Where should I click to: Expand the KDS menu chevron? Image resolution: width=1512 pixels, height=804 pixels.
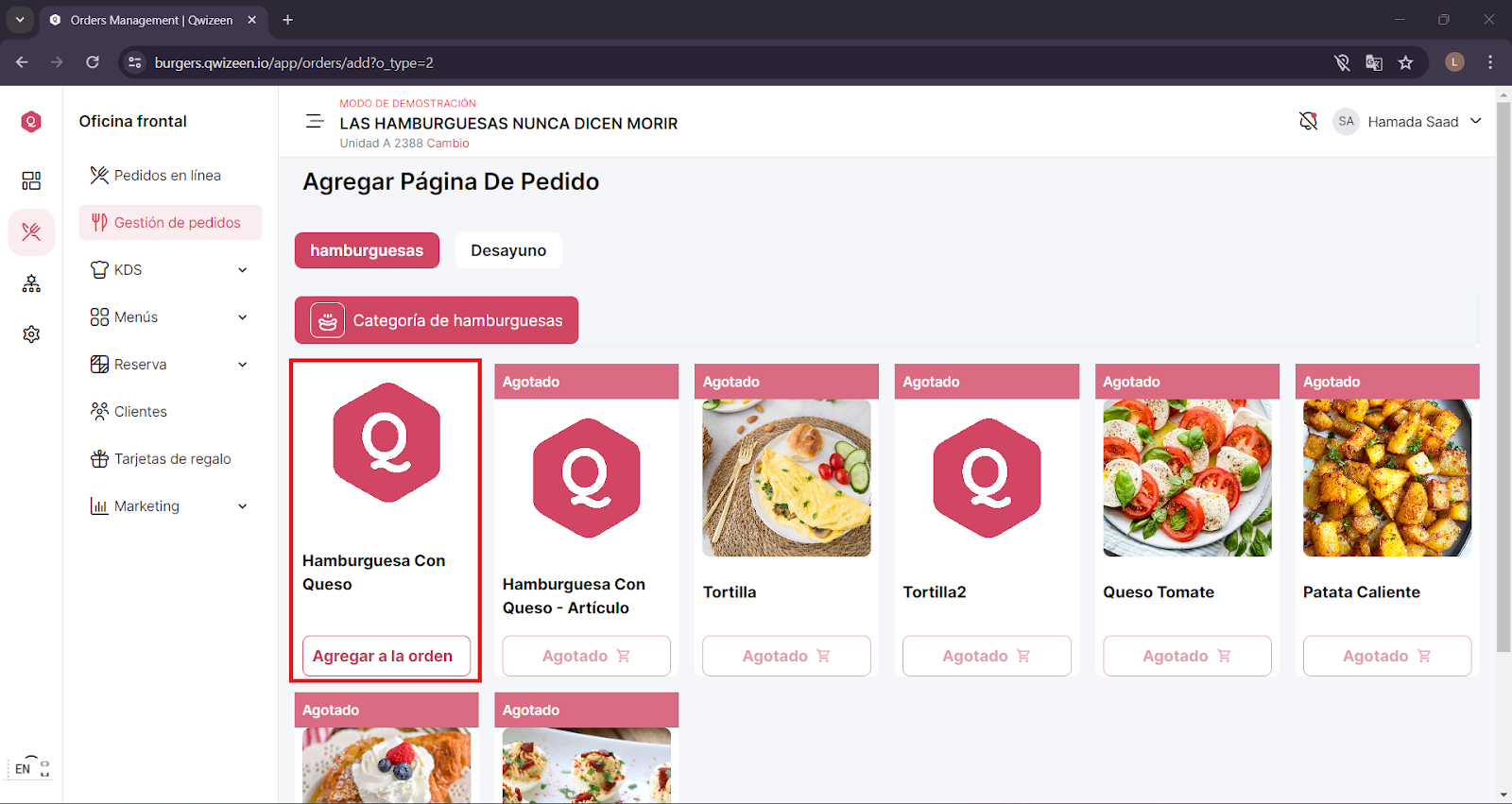(x=243, y=270)
